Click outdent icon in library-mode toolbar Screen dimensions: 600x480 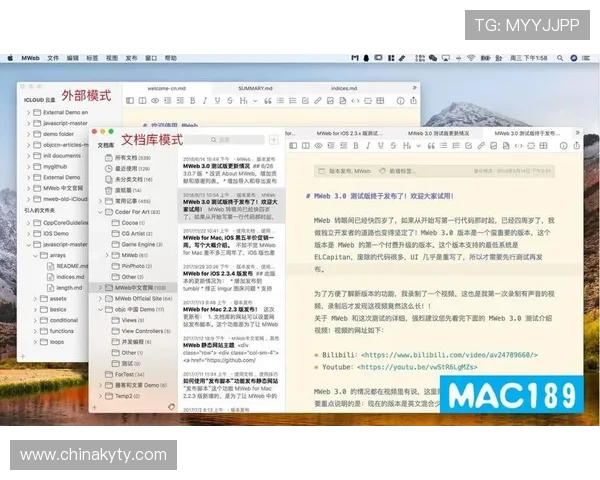331,146
